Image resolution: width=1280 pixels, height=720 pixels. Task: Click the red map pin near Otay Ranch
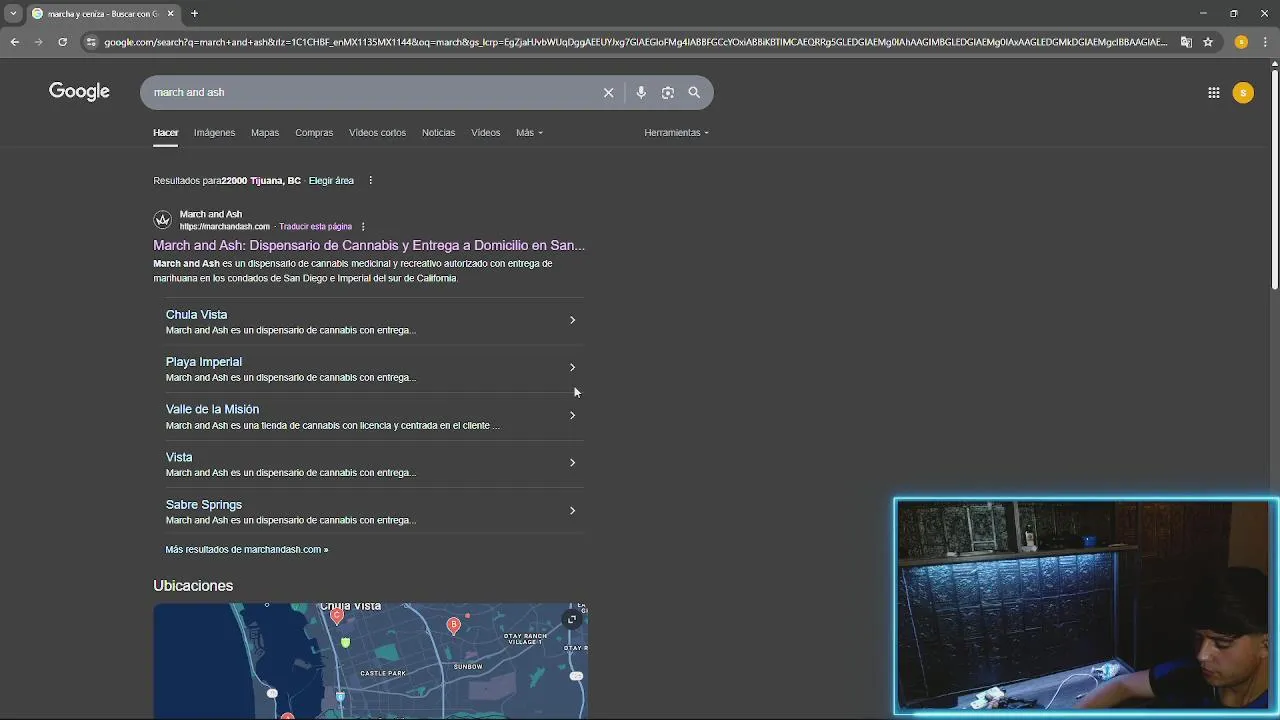tap(453, 626)
